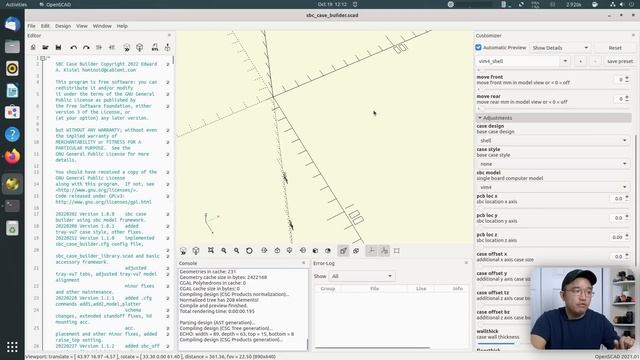The height and width of the screenshot is (360, 640).
Task: Open the Show Details dropdown in Customizer
Action: 560,48
